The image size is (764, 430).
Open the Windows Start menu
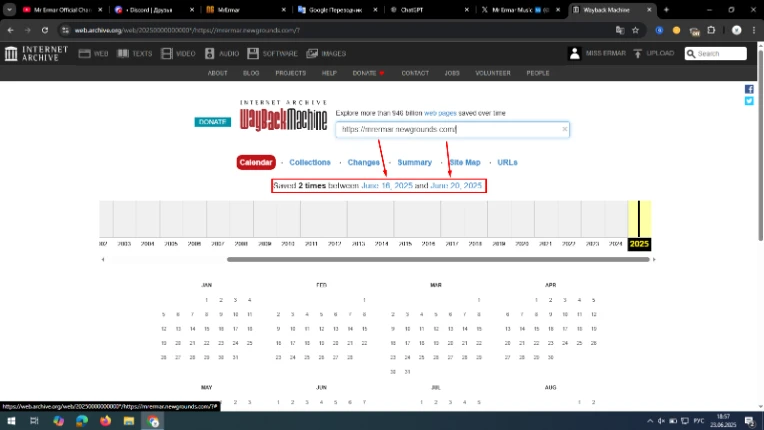11,421
